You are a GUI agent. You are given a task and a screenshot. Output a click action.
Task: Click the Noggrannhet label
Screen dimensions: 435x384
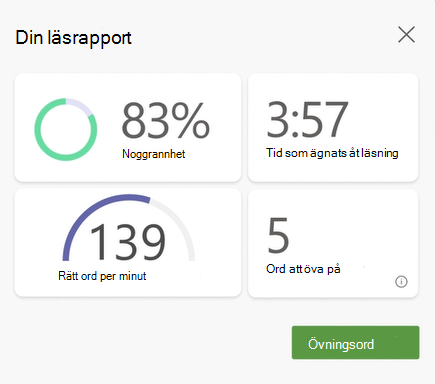(x=154, y=154)
